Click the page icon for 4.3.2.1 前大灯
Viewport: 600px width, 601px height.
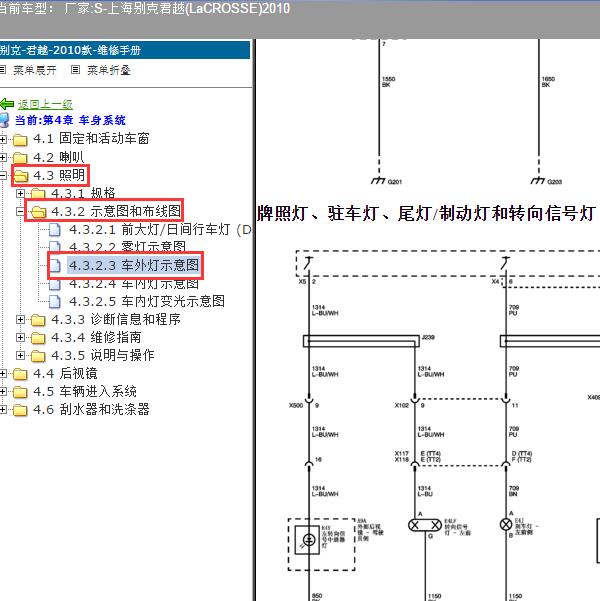coord(54,230)
